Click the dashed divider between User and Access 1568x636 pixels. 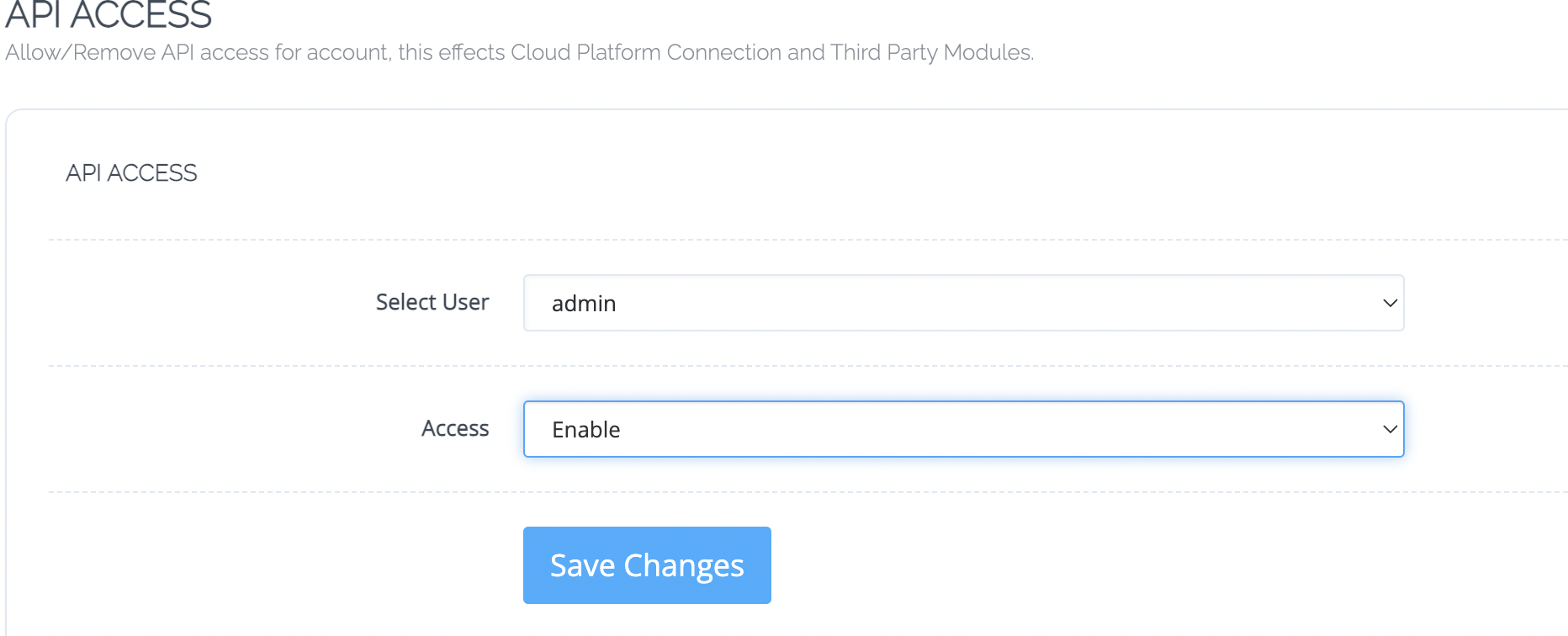point(808,366)
